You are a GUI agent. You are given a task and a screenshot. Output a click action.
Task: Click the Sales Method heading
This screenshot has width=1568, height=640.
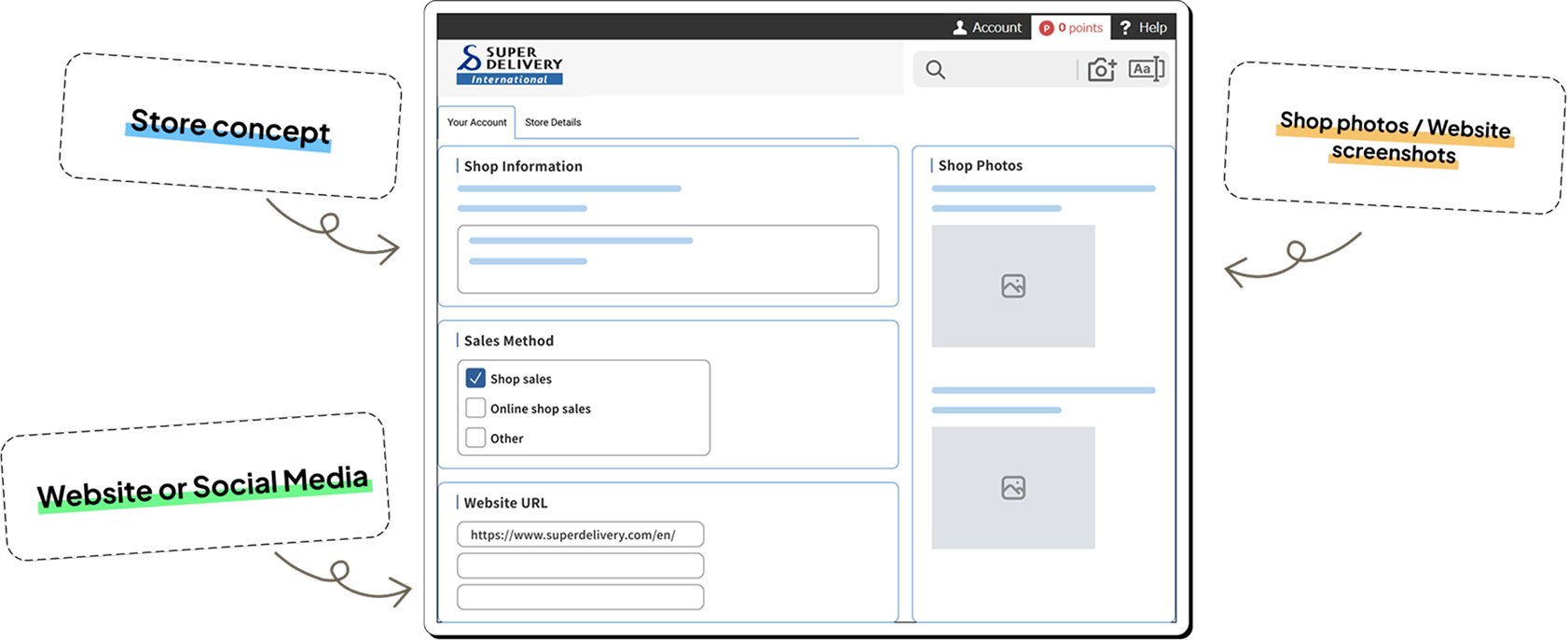point(509,341)
